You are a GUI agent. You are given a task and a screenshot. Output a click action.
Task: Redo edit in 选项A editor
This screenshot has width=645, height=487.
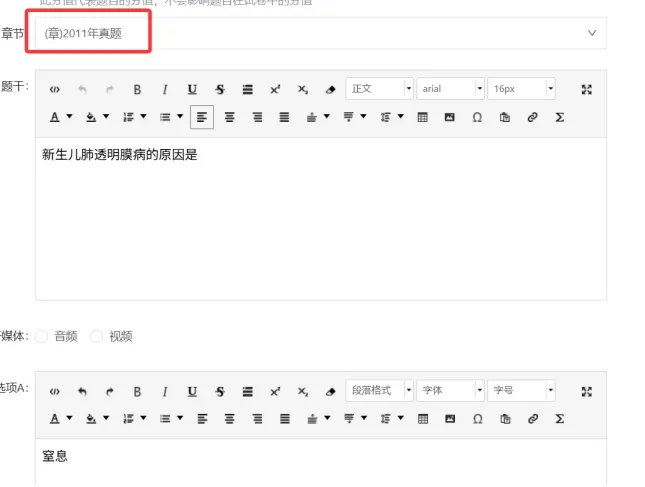coord(109,392)
